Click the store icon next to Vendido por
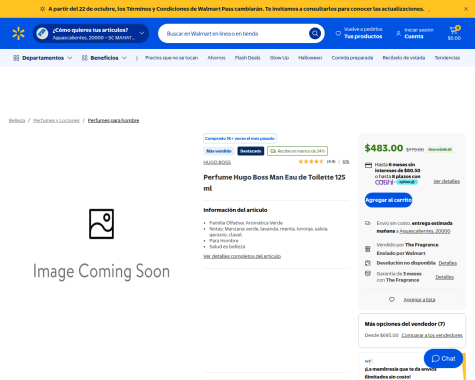The width and height of the screenshot is (475, 380). [x=368, y=249]
